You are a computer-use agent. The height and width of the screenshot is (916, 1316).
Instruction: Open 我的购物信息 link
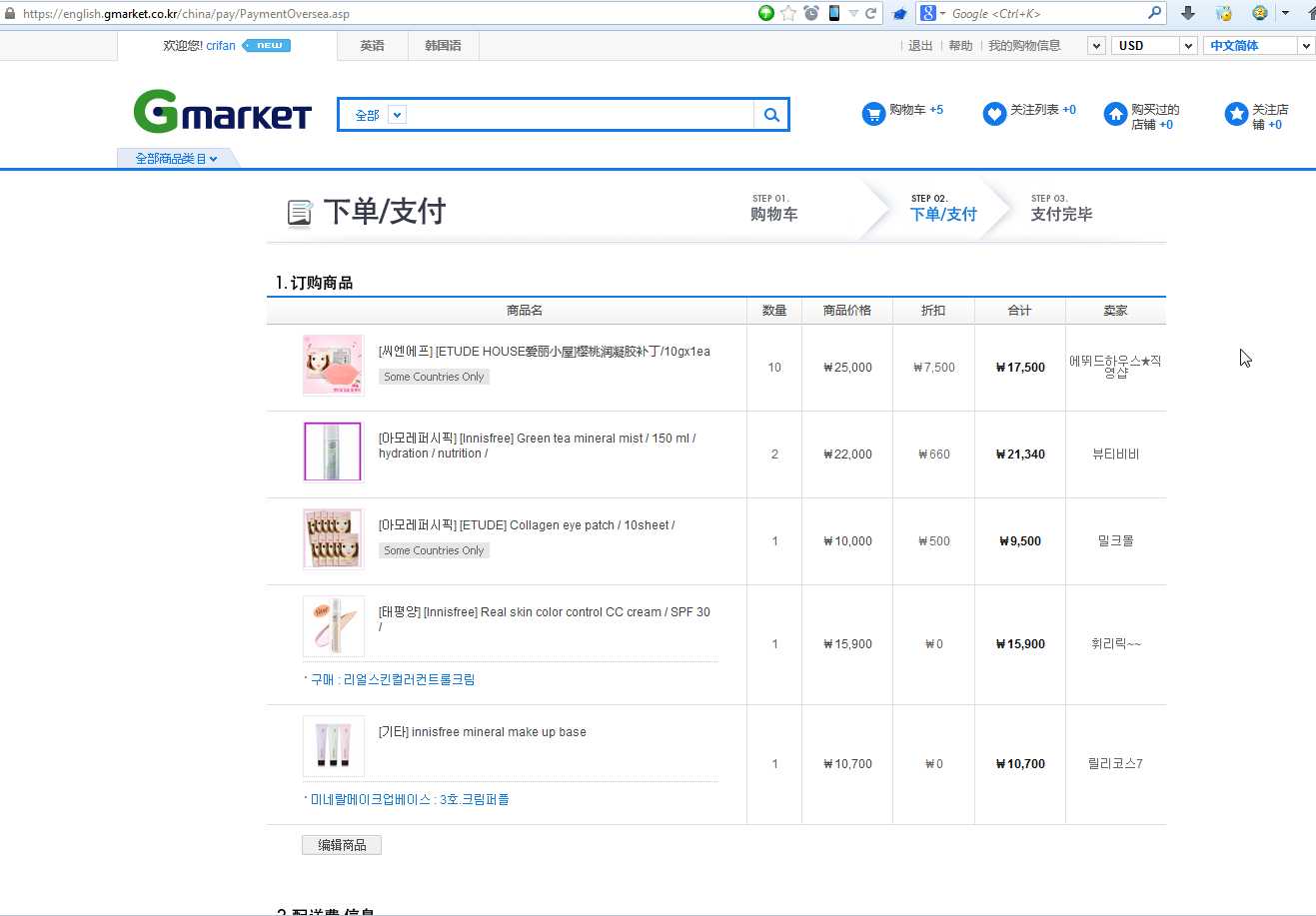1024,46
